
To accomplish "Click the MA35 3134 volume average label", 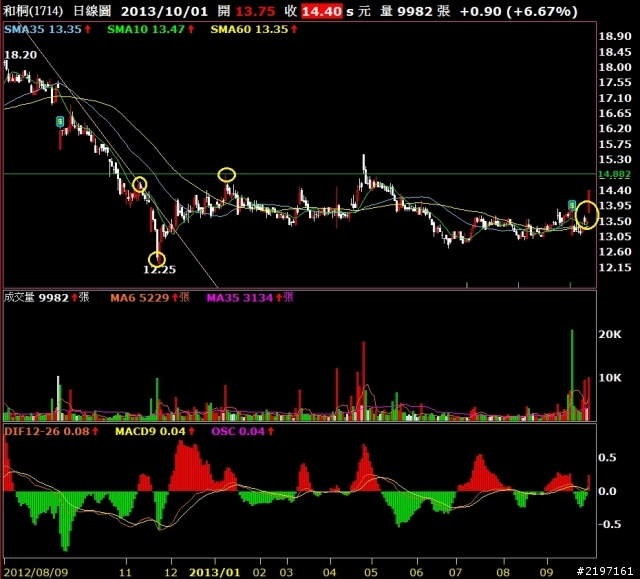I will click(x=240, y=298).
